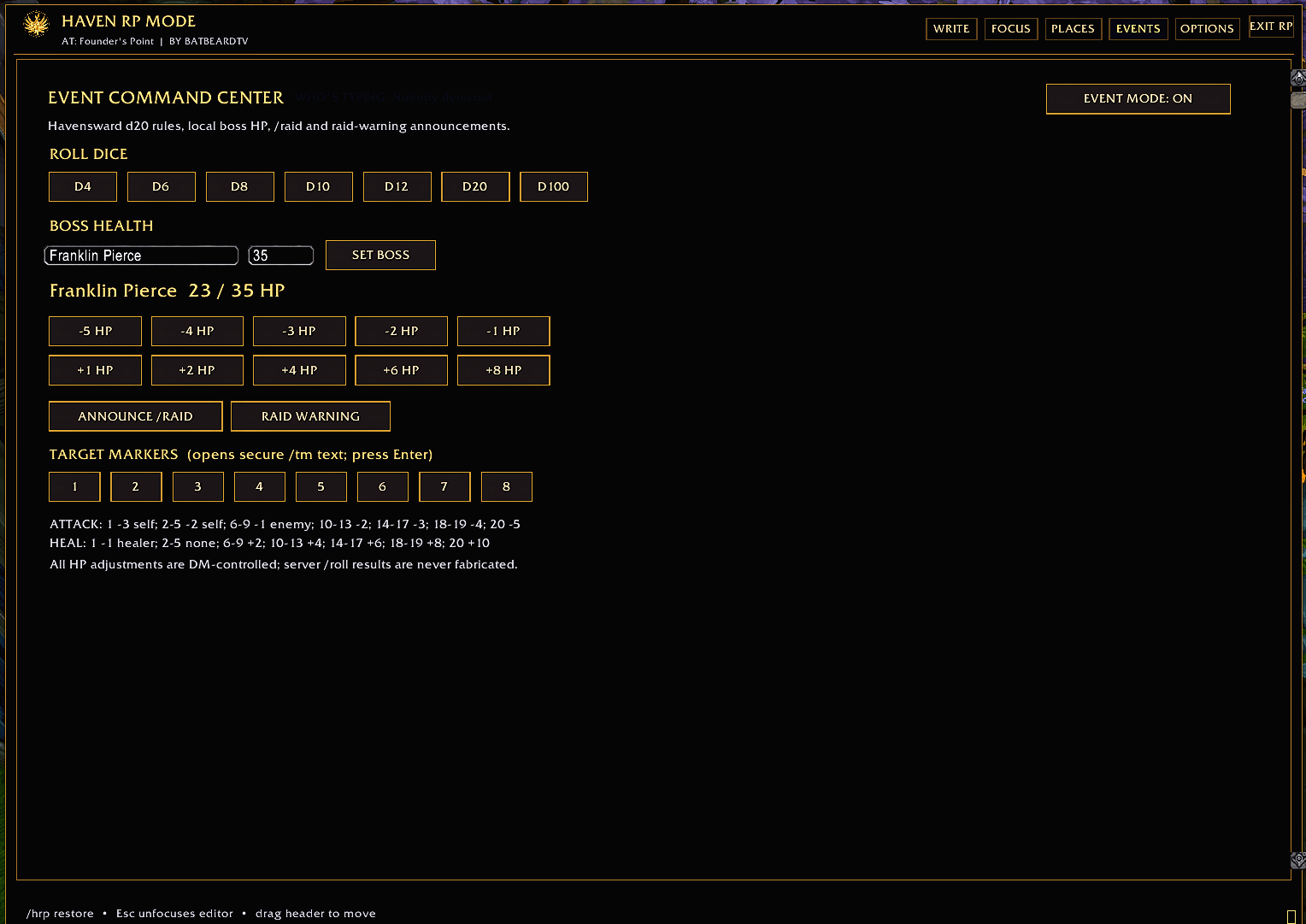Screen dimensions: 1306x924
Task: Select target marker 4
Action: coord(259,486)
